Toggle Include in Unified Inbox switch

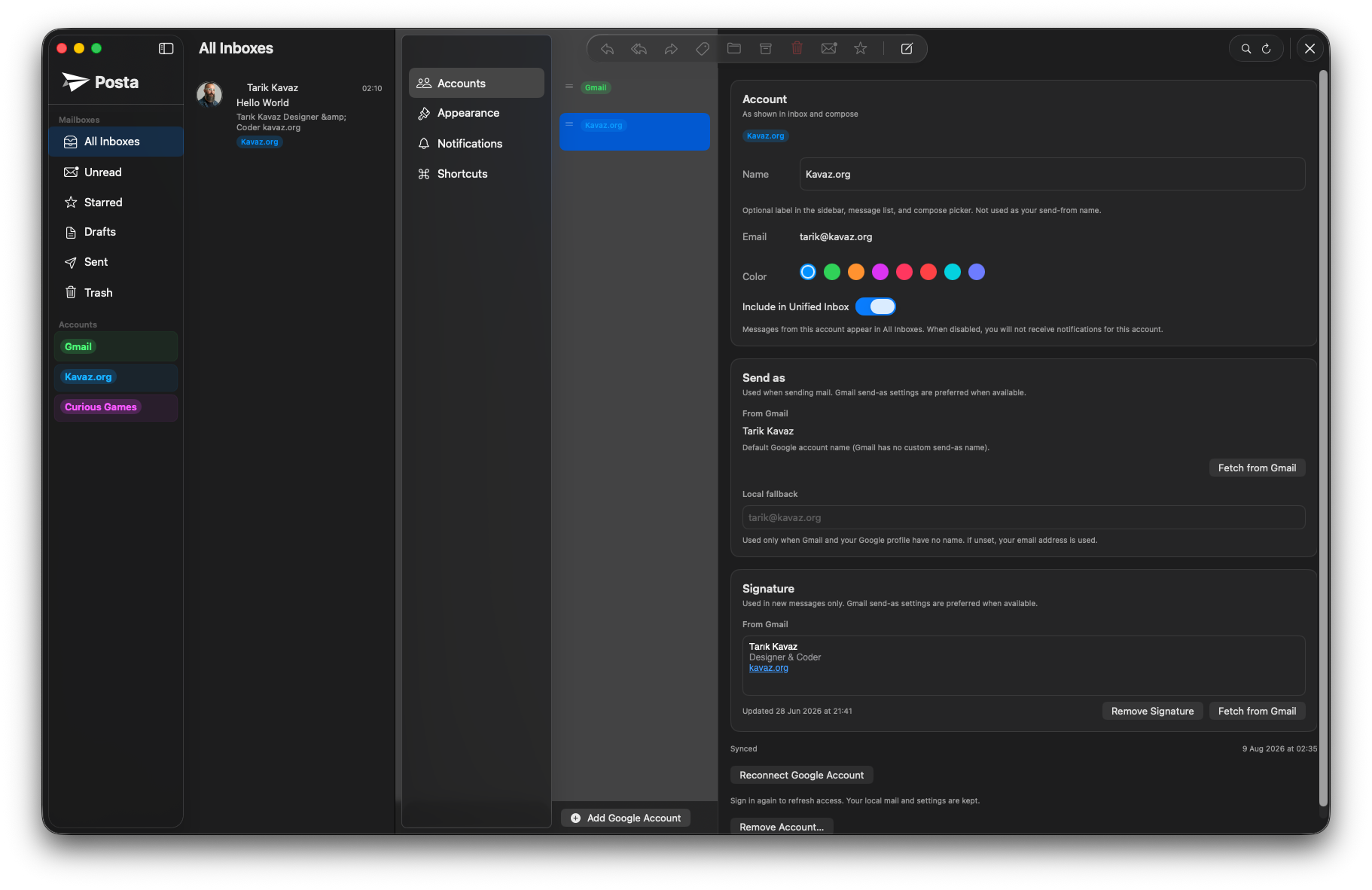point(876,306)
